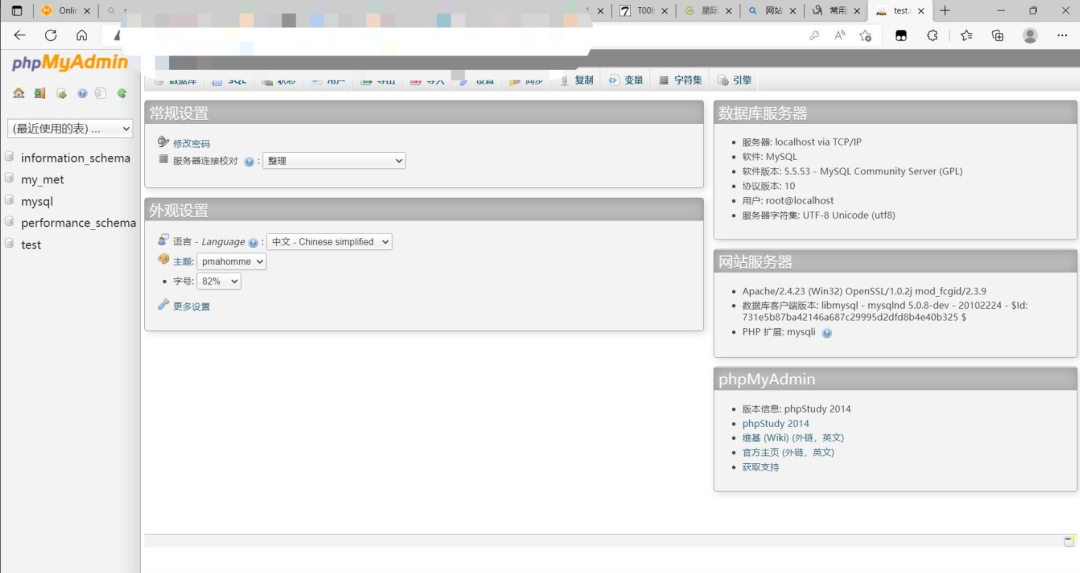The height and width of the screenshot is (573, 1080).
Task: Click the 用户: root@localhost text
Action: coord(787,200)
